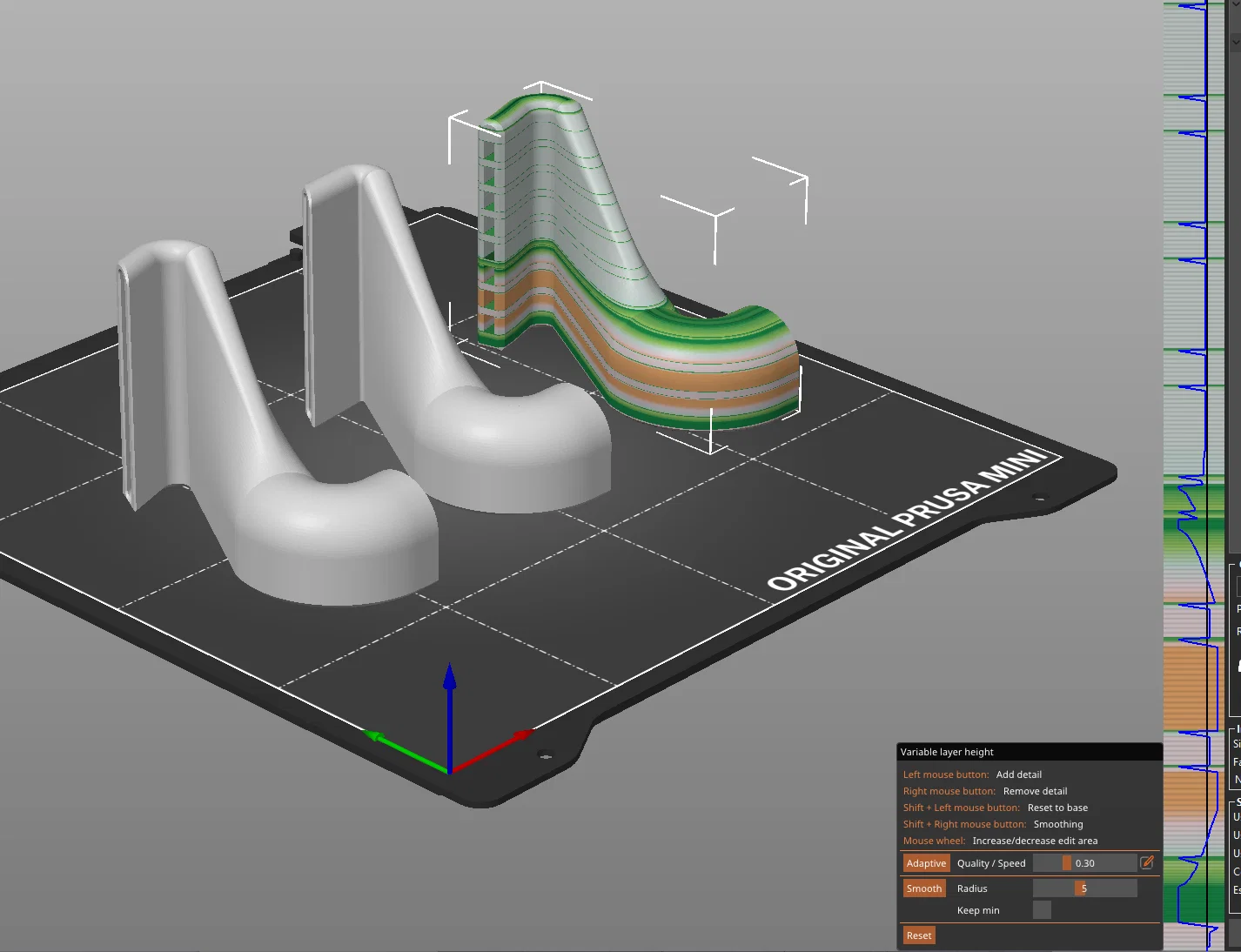
Task: Click the 'Increase/decrease edit area' text
Action: pyautogui.click(x=1035, y=841)
